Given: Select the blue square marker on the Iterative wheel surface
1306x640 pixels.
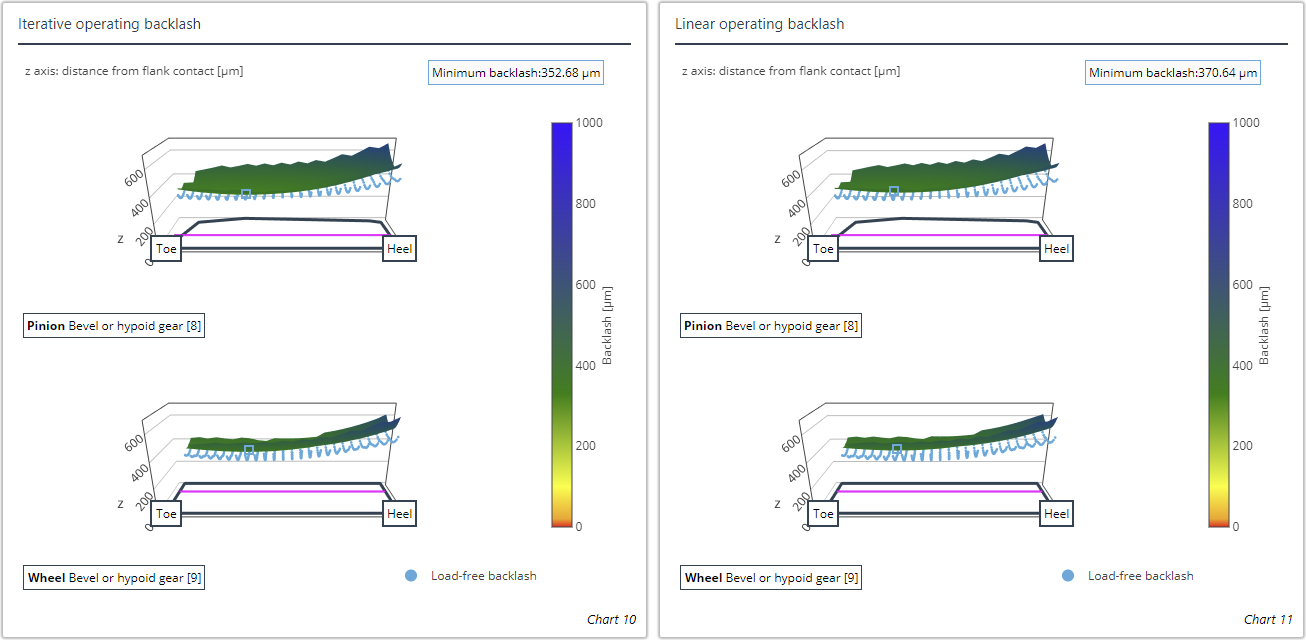Looking at the screenshot, I should click(x=247, y=450).
